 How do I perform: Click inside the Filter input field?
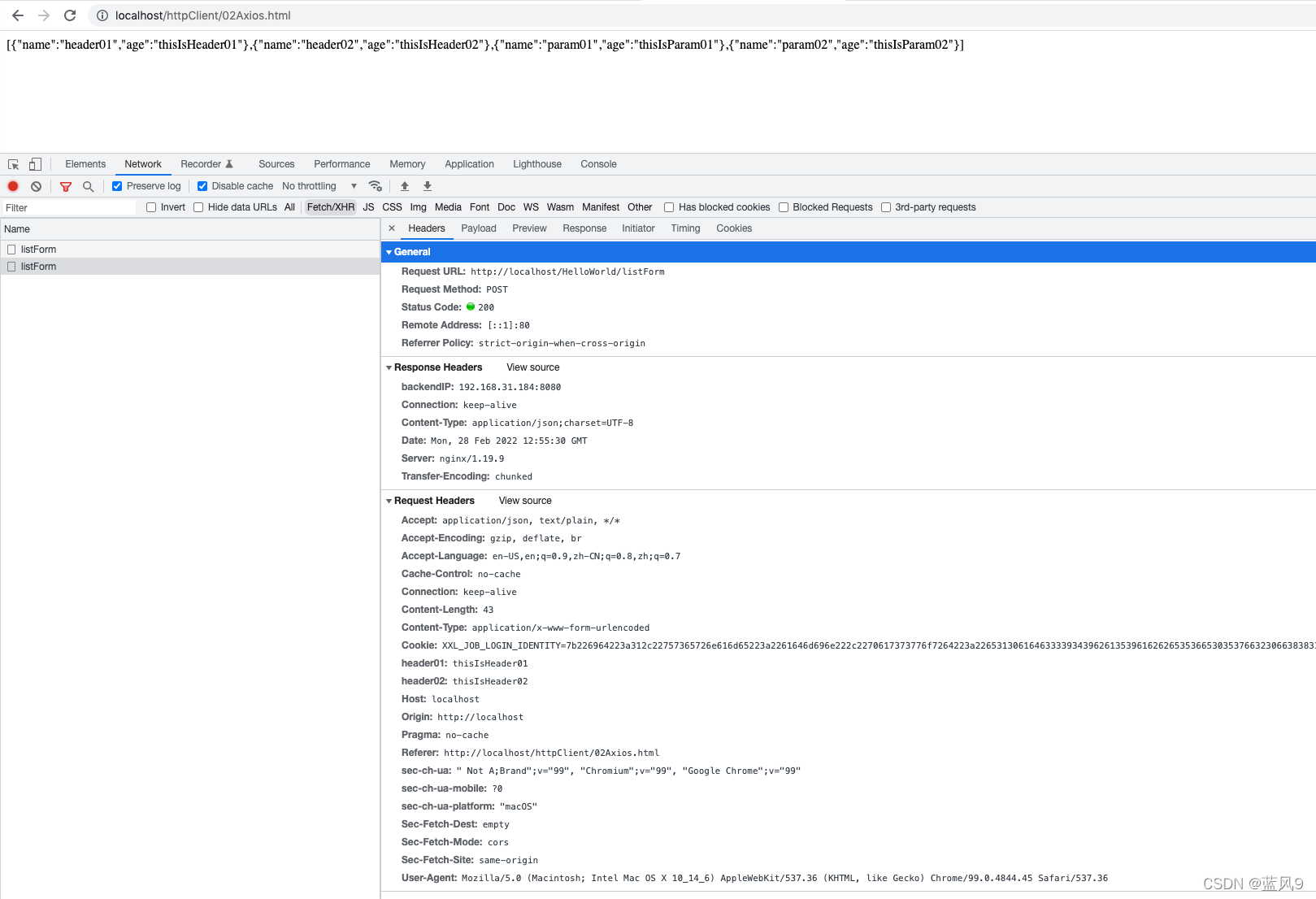click(69, 207)
